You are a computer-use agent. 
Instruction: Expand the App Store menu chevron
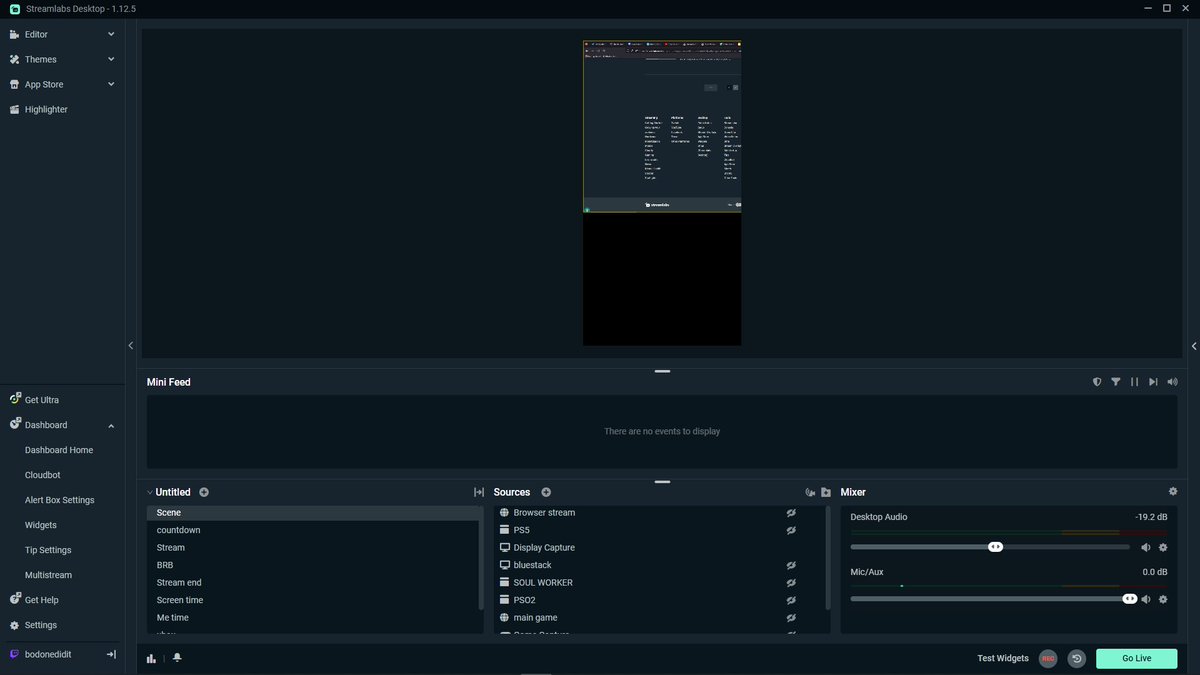tap(111, 84)
